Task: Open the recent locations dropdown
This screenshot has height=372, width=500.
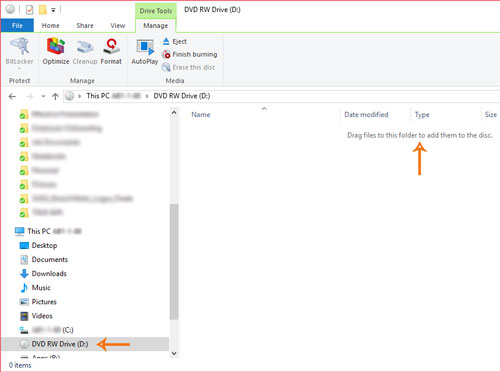Action: click(43, 96)
